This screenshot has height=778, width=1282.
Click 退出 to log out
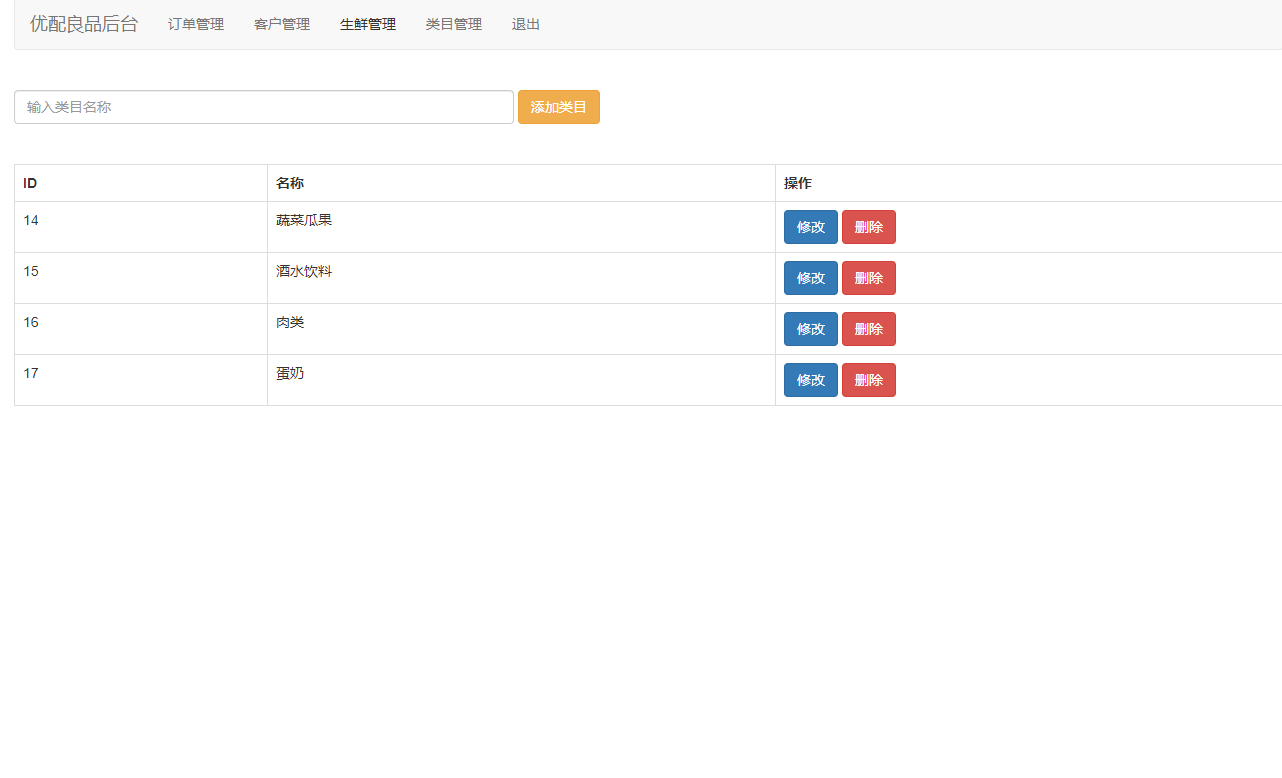pos(525,24)
